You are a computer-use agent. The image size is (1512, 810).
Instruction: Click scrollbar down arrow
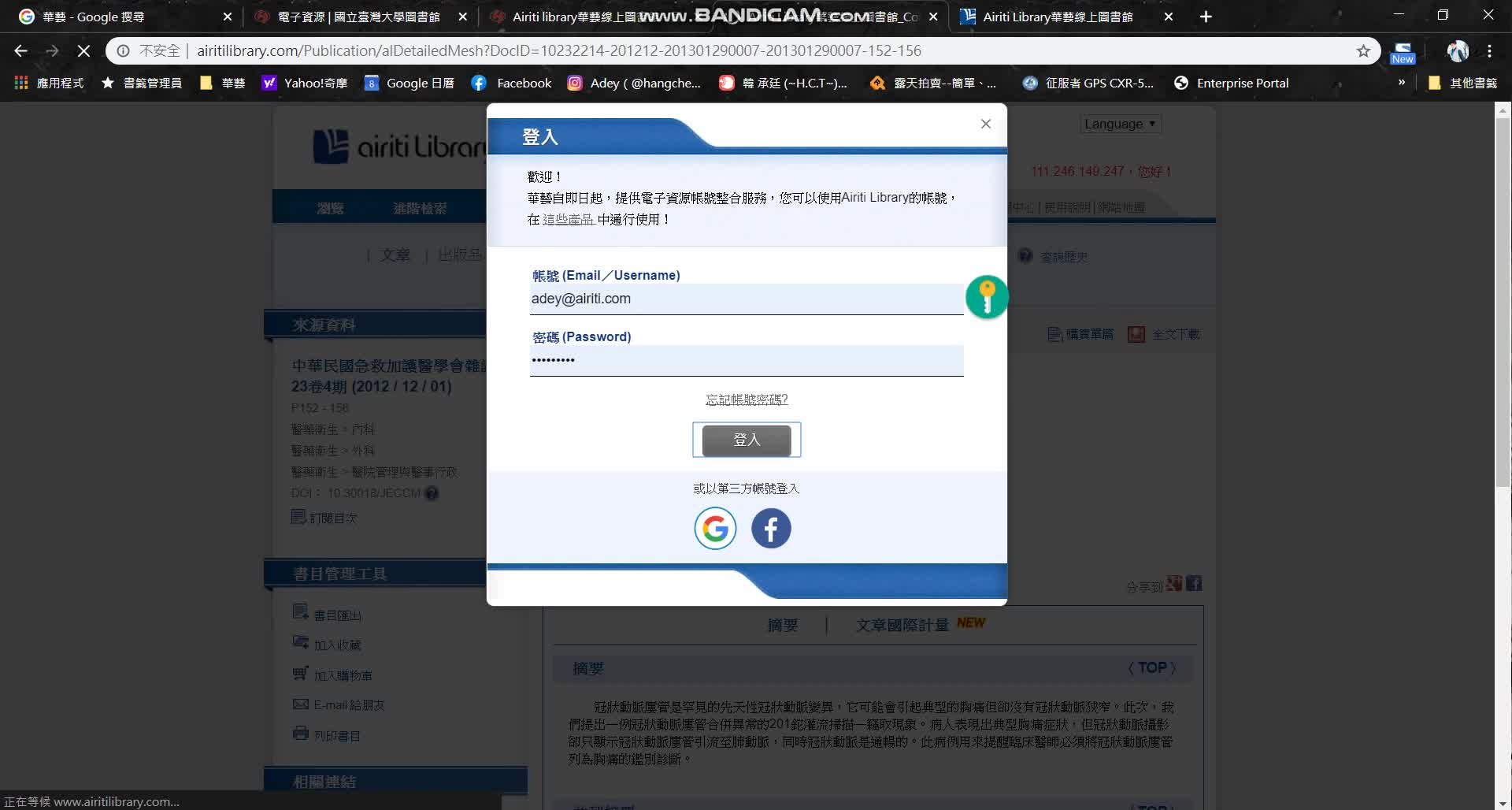click(1502, 803)
